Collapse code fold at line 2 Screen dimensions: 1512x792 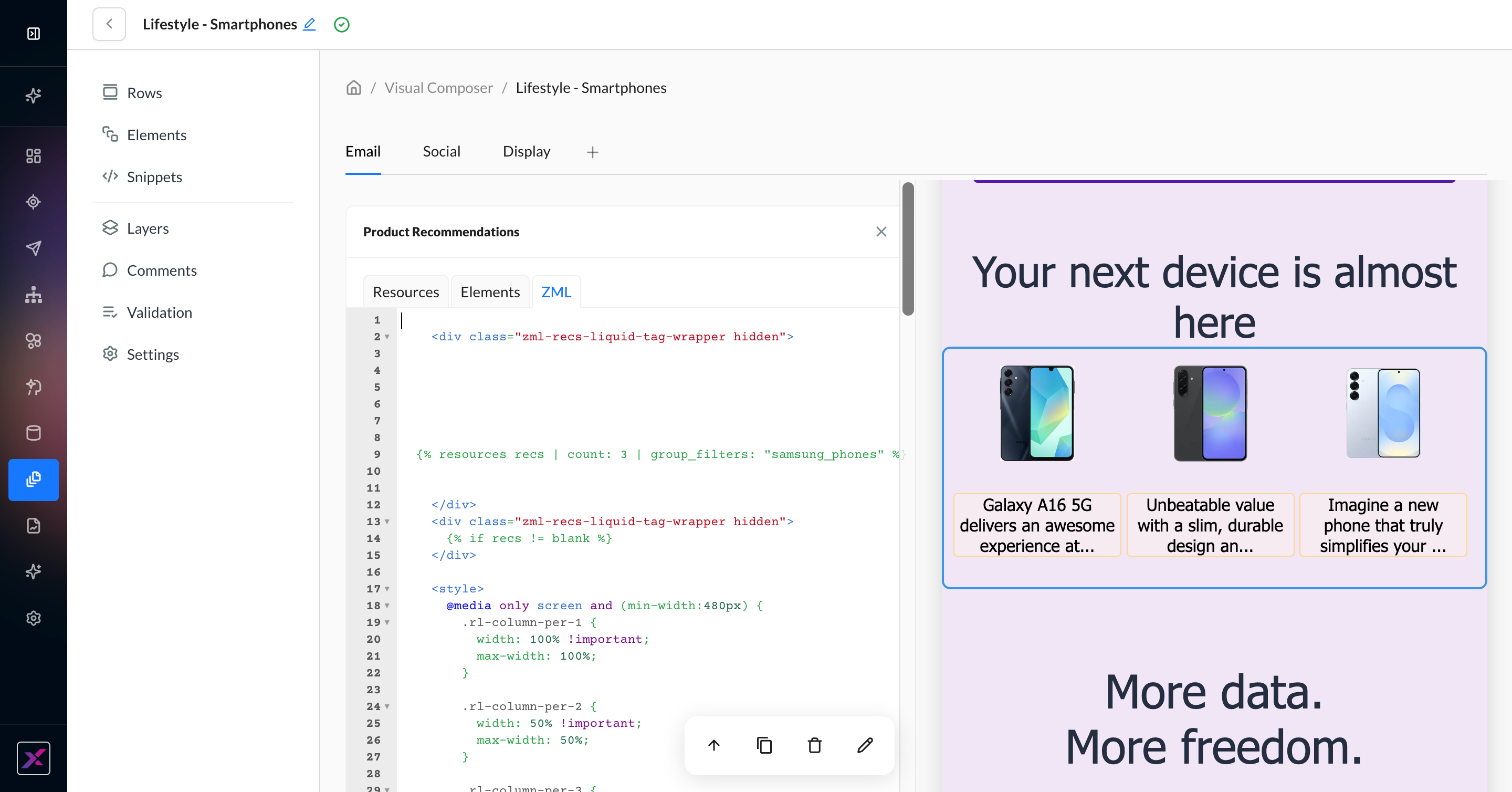click(x=387, y=337)
